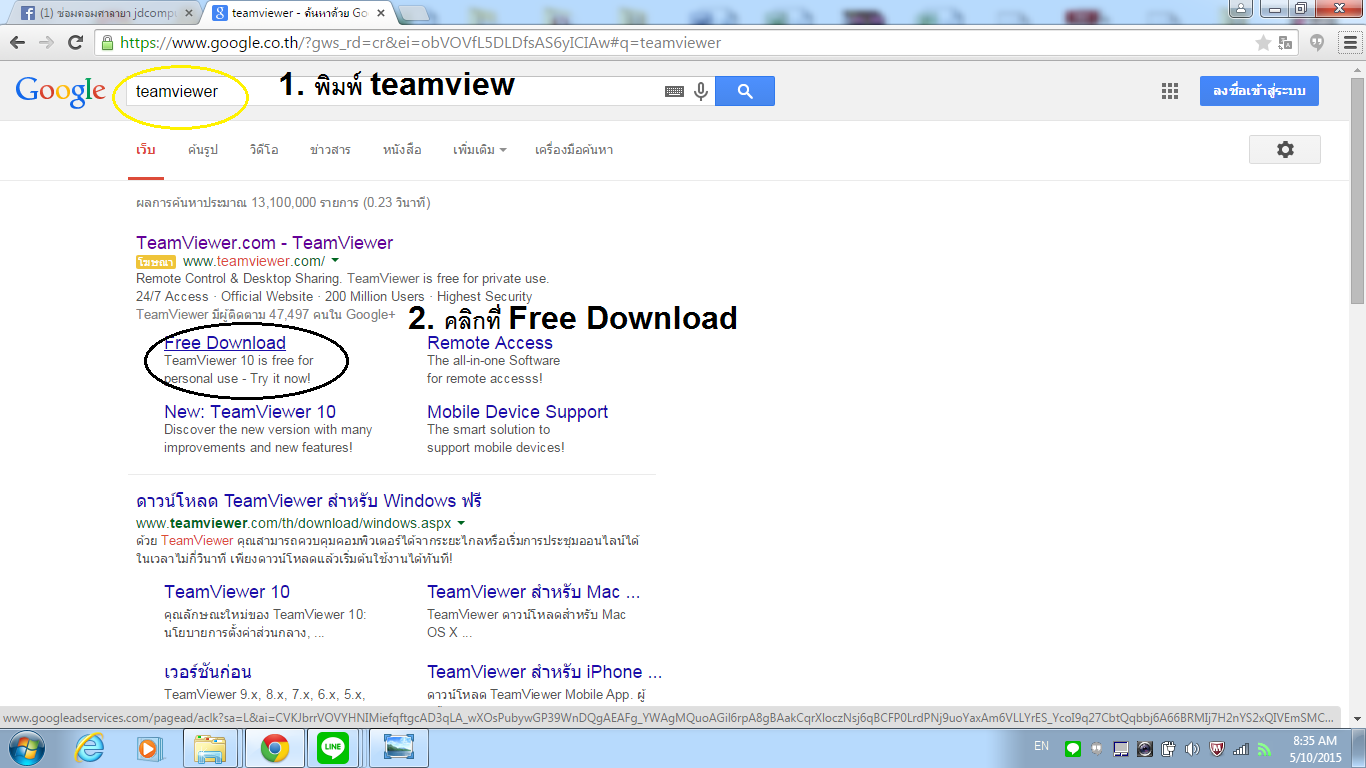Image resolution: width=1366 pixels, height=768 pixels.
Task: Click the McAfee shield tray icon
Action: tap(1217, 749)
